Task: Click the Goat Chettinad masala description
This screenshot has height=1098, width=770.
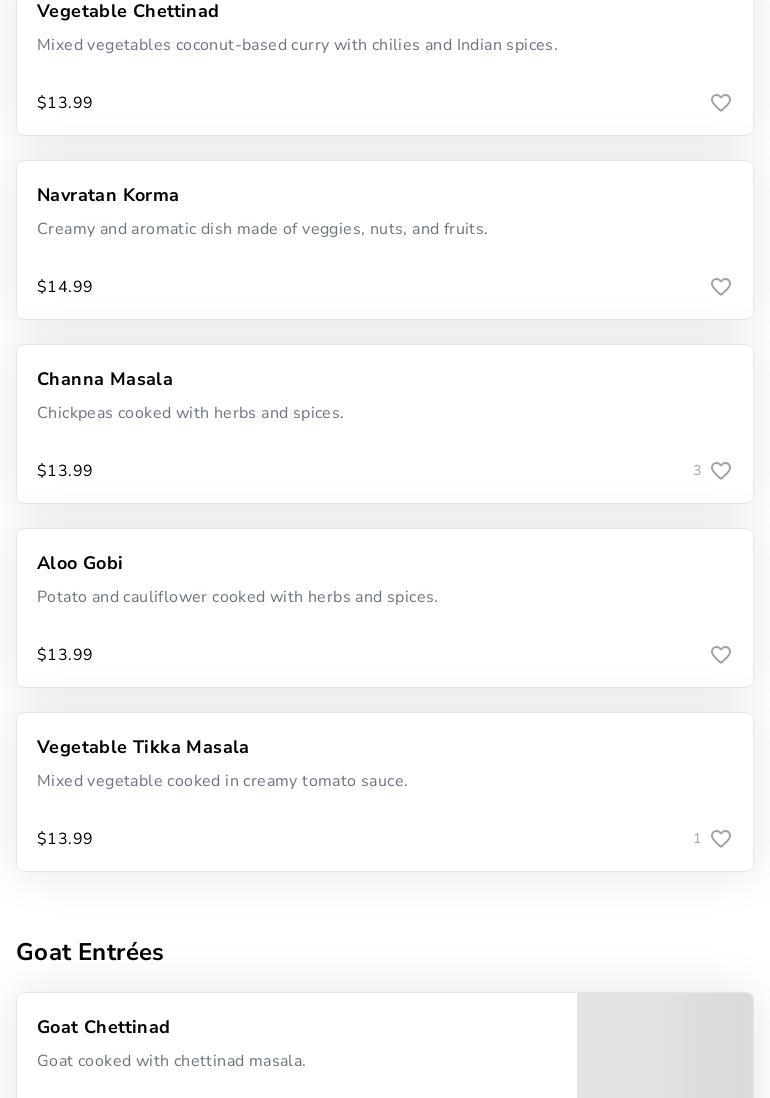Action: [x=171, y=1061]
